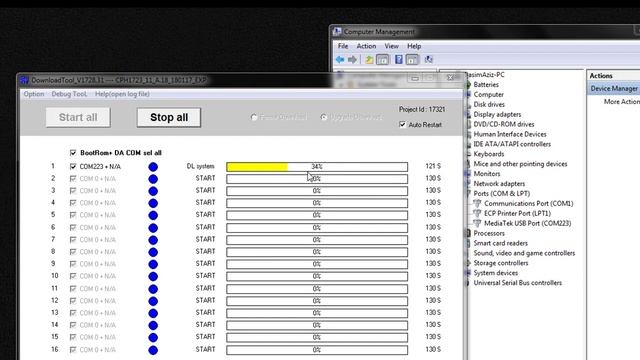
Task: Select DVD/CD-ROM drives tree node
Action: click(504, 124)
